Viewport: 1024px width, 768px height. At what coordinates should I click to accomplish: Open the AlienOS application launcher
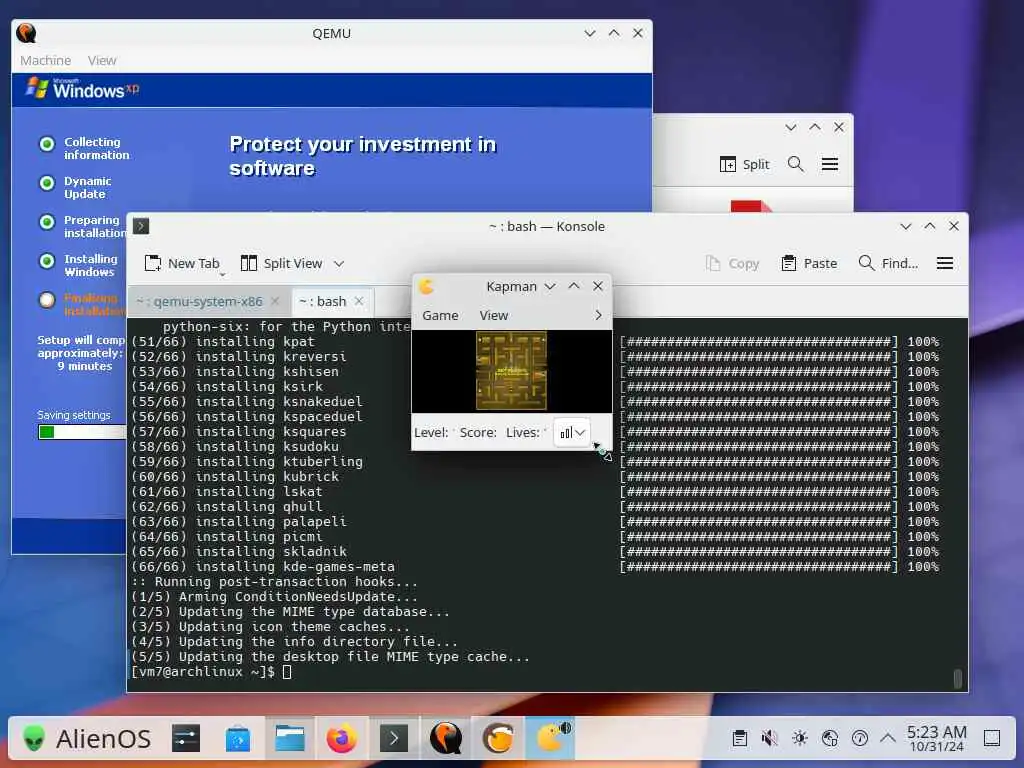point(86,739)
